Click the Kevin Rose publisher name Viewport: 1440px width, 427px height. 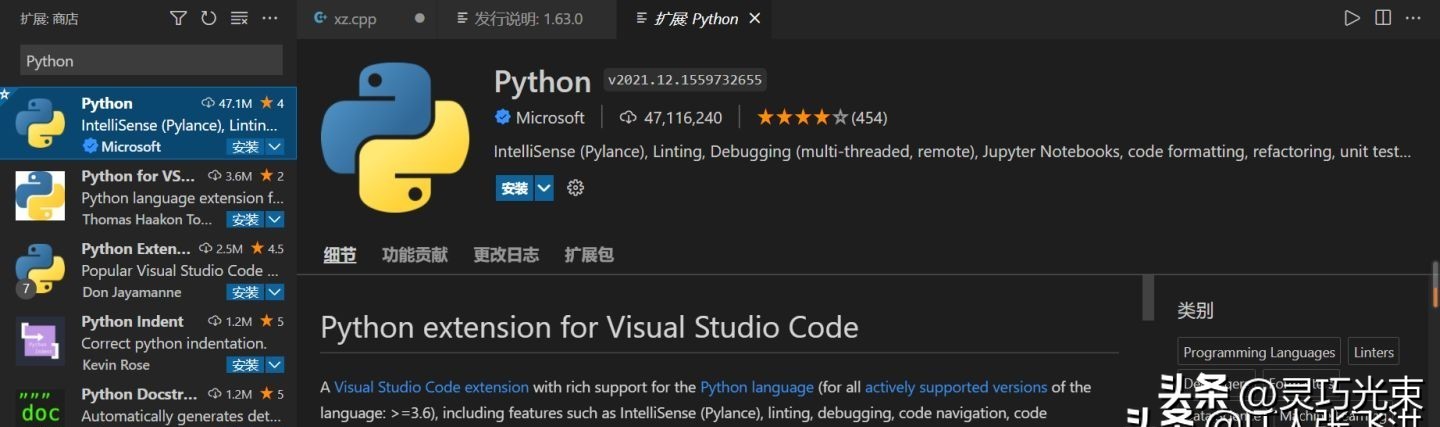tap(115, 365)
